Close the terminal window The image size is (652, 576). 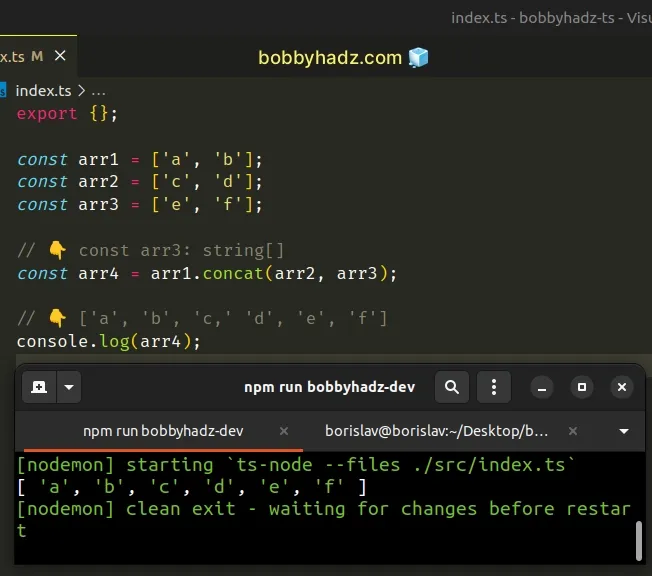pos(622,387)
